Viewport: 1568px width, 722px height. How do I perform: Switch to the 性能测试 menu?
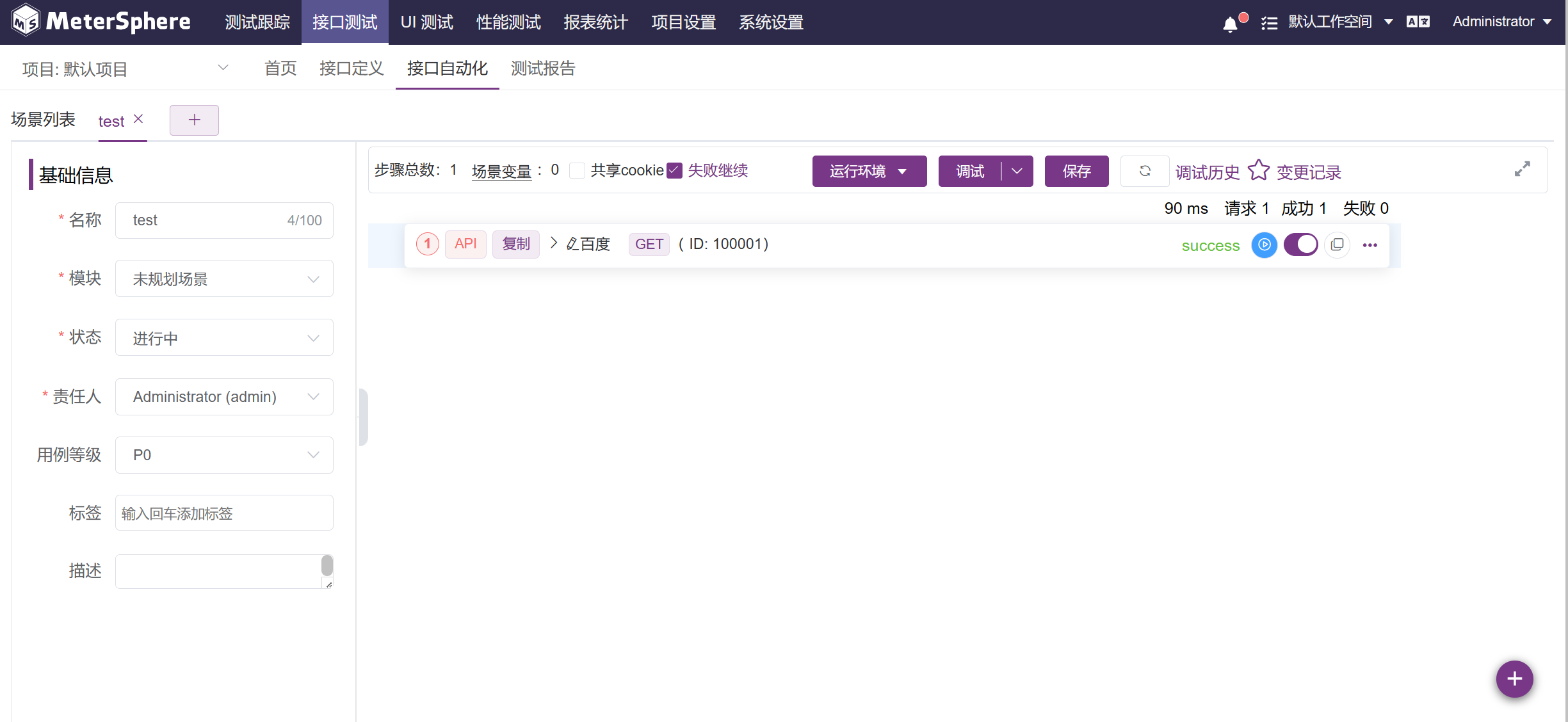(508, 22)
